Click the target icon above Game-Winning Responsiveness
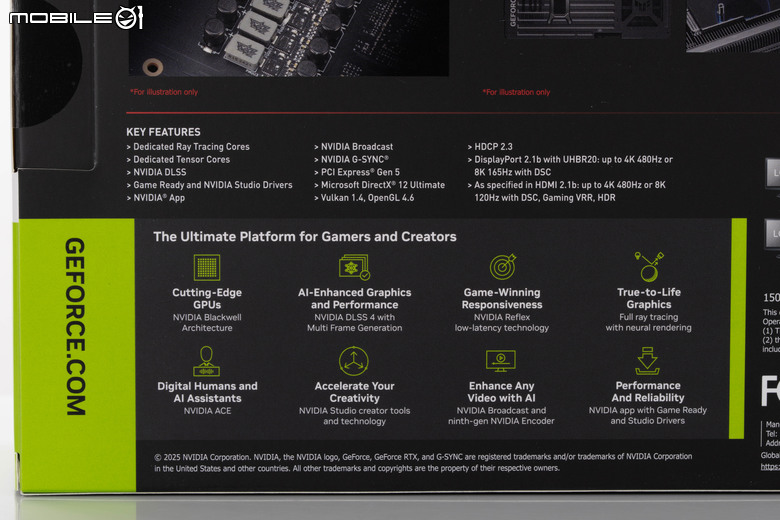Screen dimensions: 780x520 [x=503, y=267]
